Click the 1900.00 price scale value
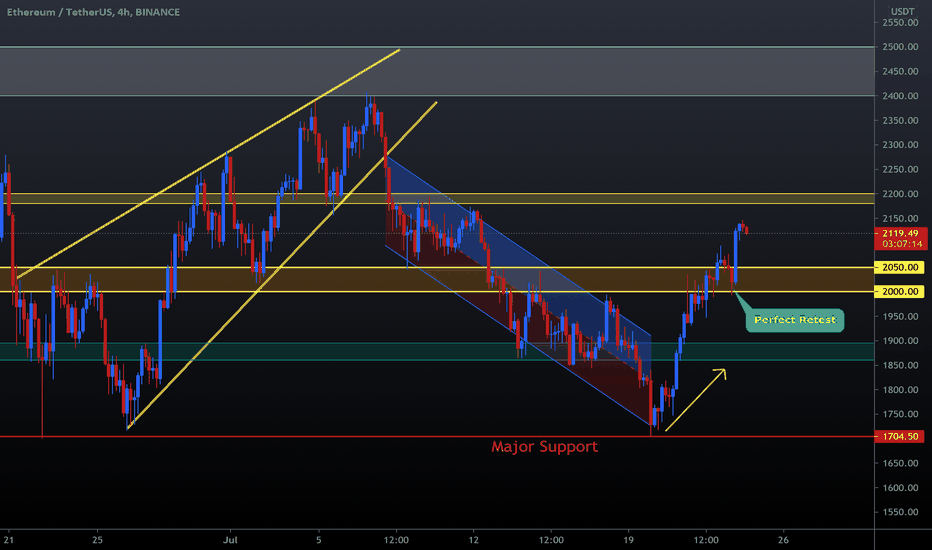The height and width of the screenshot is (550, 932). [900, 341]
